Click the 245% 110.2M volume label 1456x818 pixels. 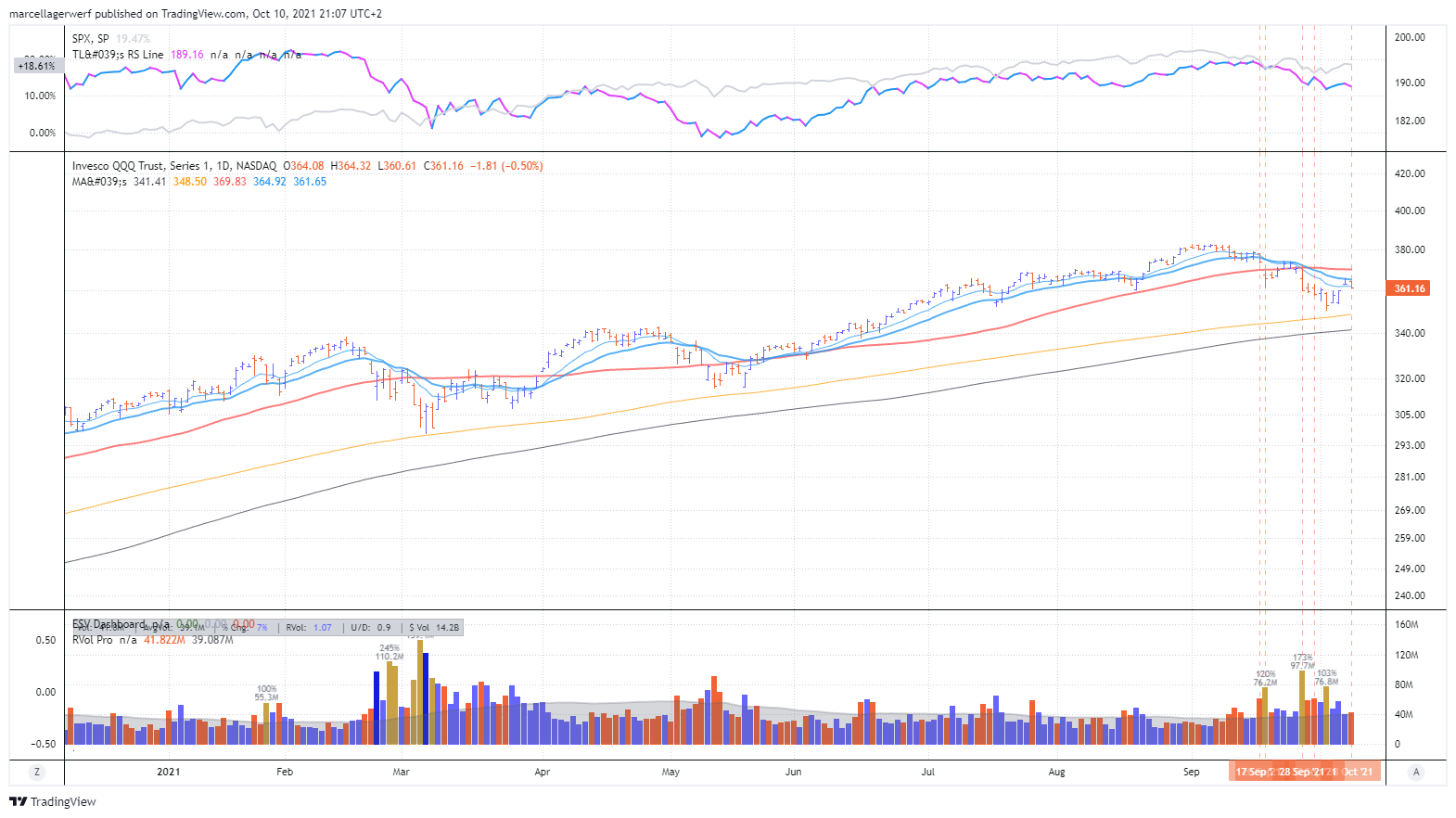tap(390, 652)
